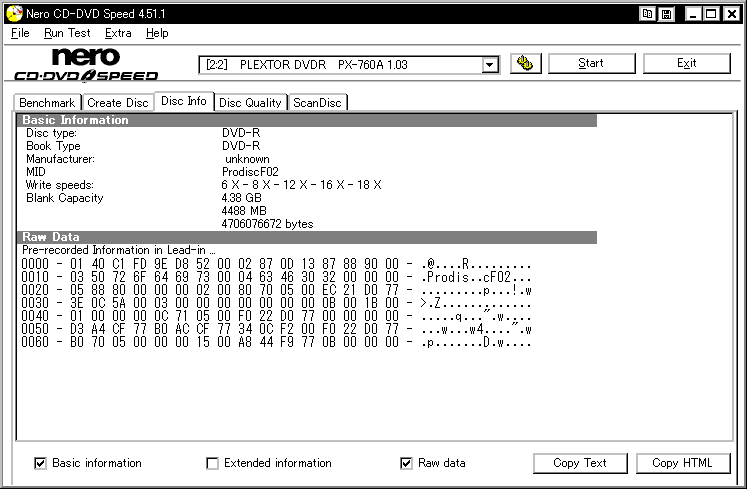Click the hex row starting with 0020
Viewport: 747px width, 489px height.
click(x=276, y=290)
